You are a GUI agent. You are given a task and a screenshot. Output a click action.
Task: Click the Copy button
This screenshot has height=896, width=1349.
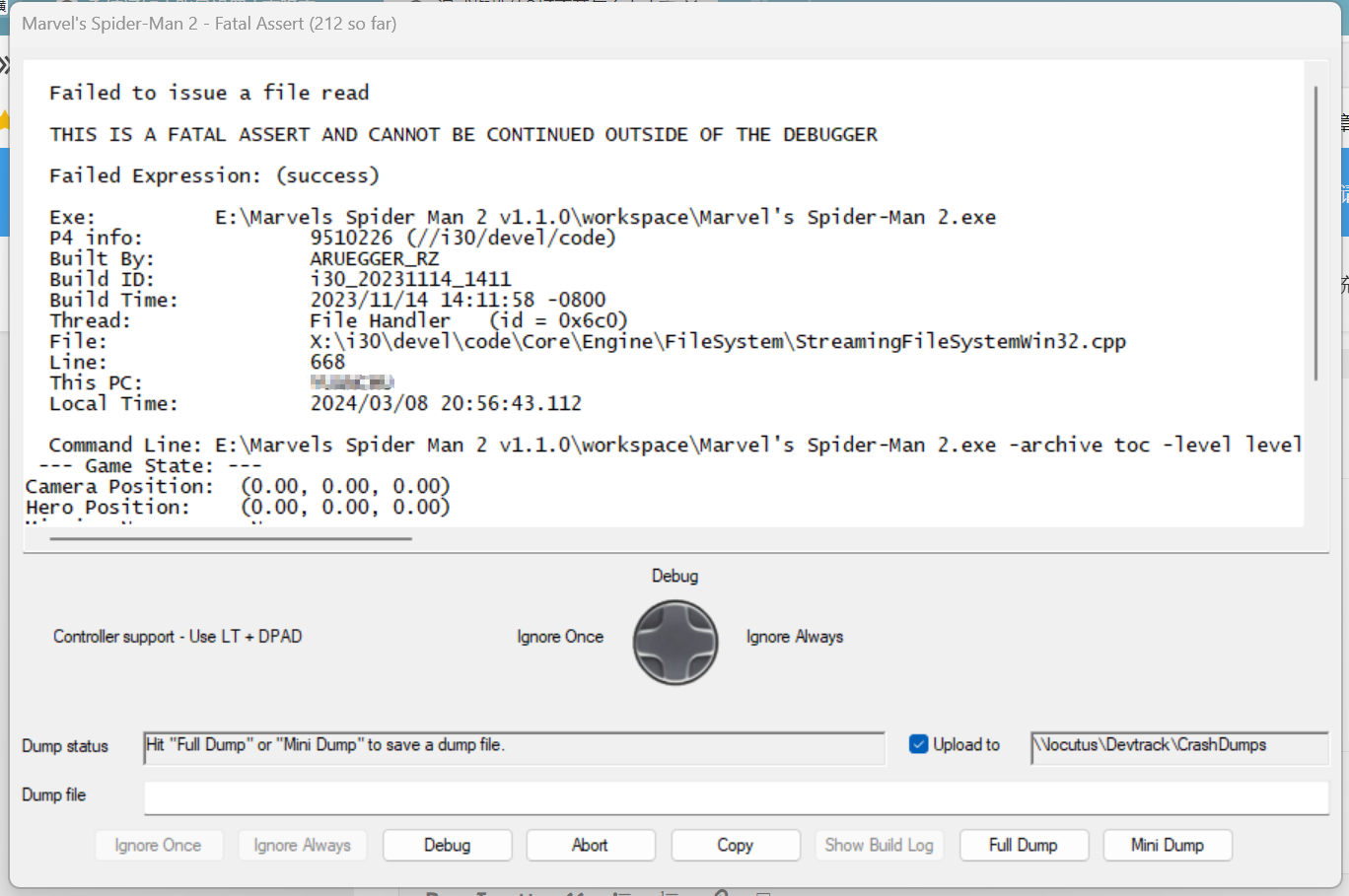click(x=735, y=845)
